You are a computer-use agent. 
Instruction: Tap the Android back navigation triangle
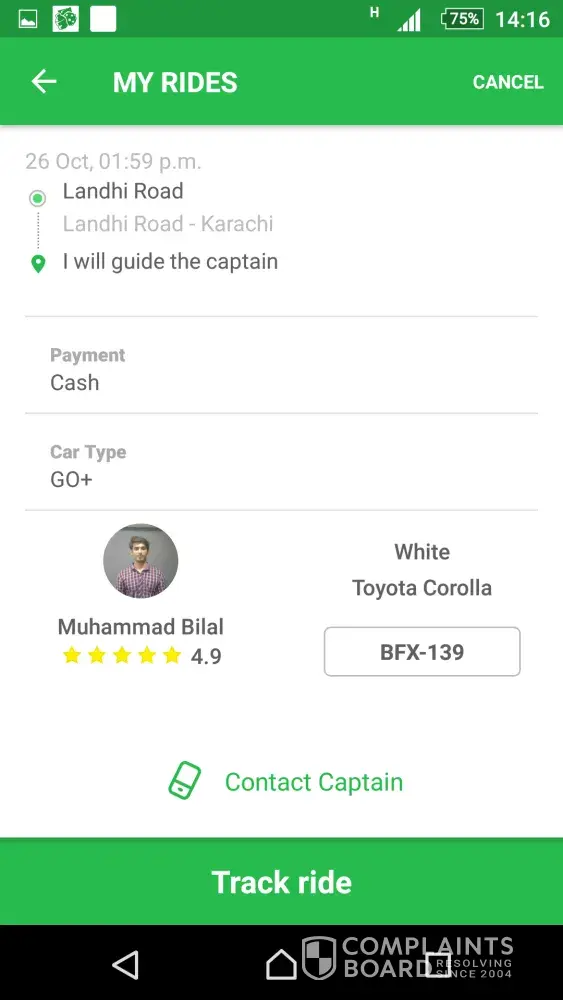coord(126,964)
